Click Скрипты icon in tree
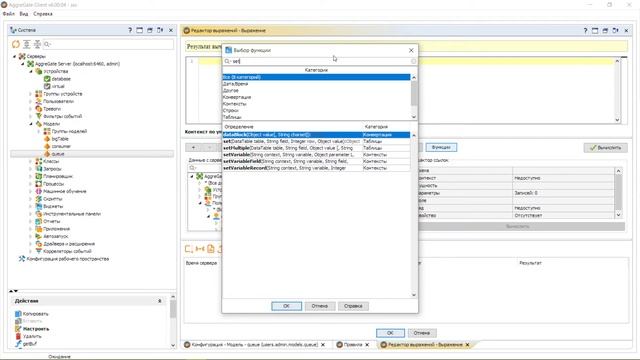640x360 pixels. (39, 199)
